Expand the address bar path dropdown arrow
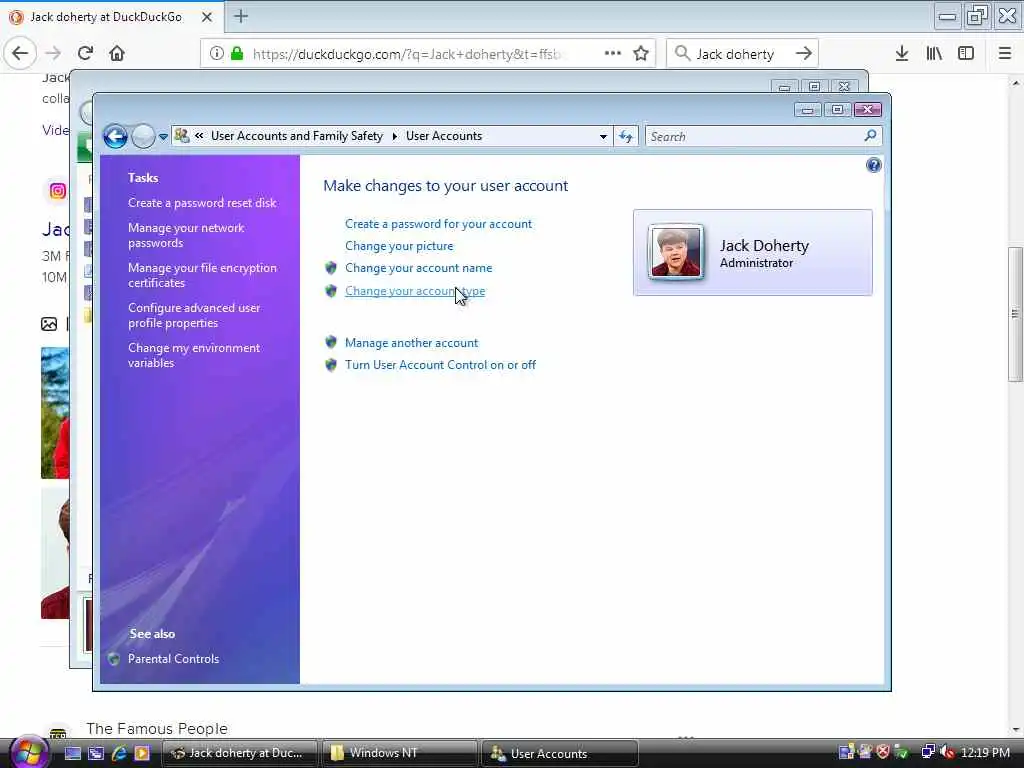 pyautogui.click(x=603, y=136)
